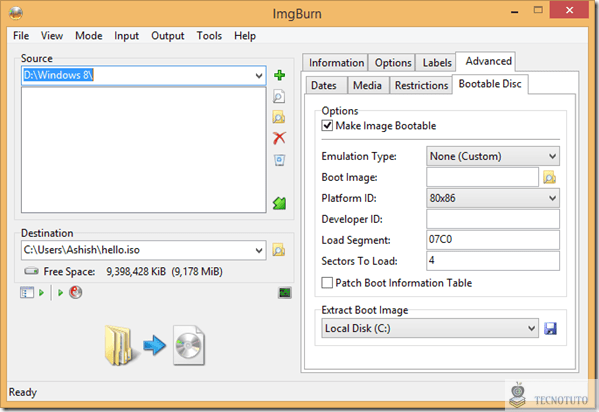
Task: Open the Mode menu
Action: 89,36
